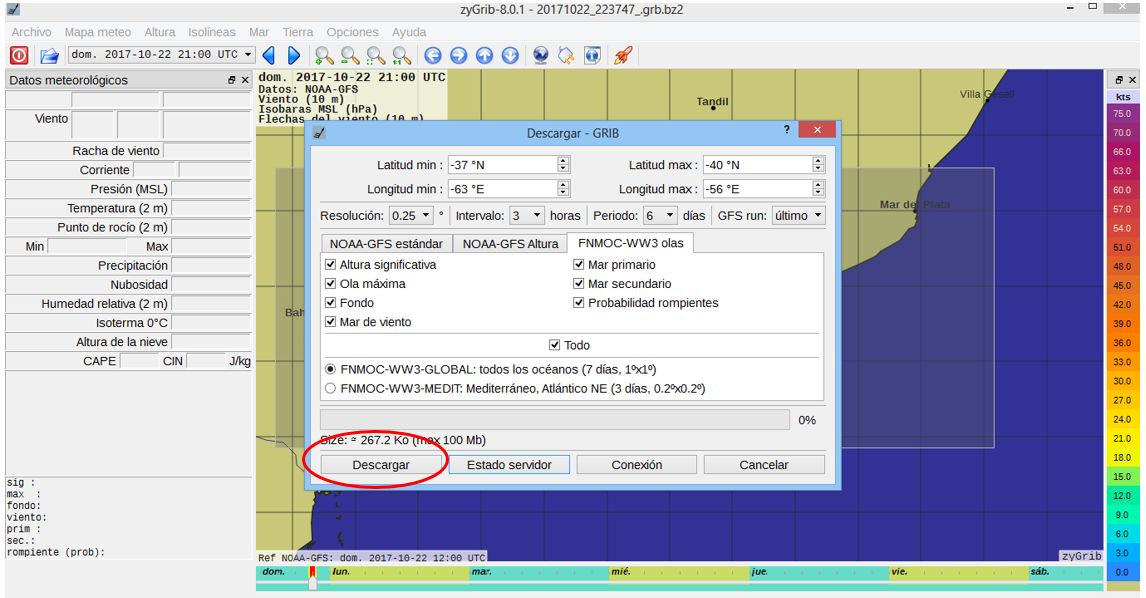Close the Descargar - GRIB dialog
This screenshot has width=1146, height=598.
[x=817, y=130]
